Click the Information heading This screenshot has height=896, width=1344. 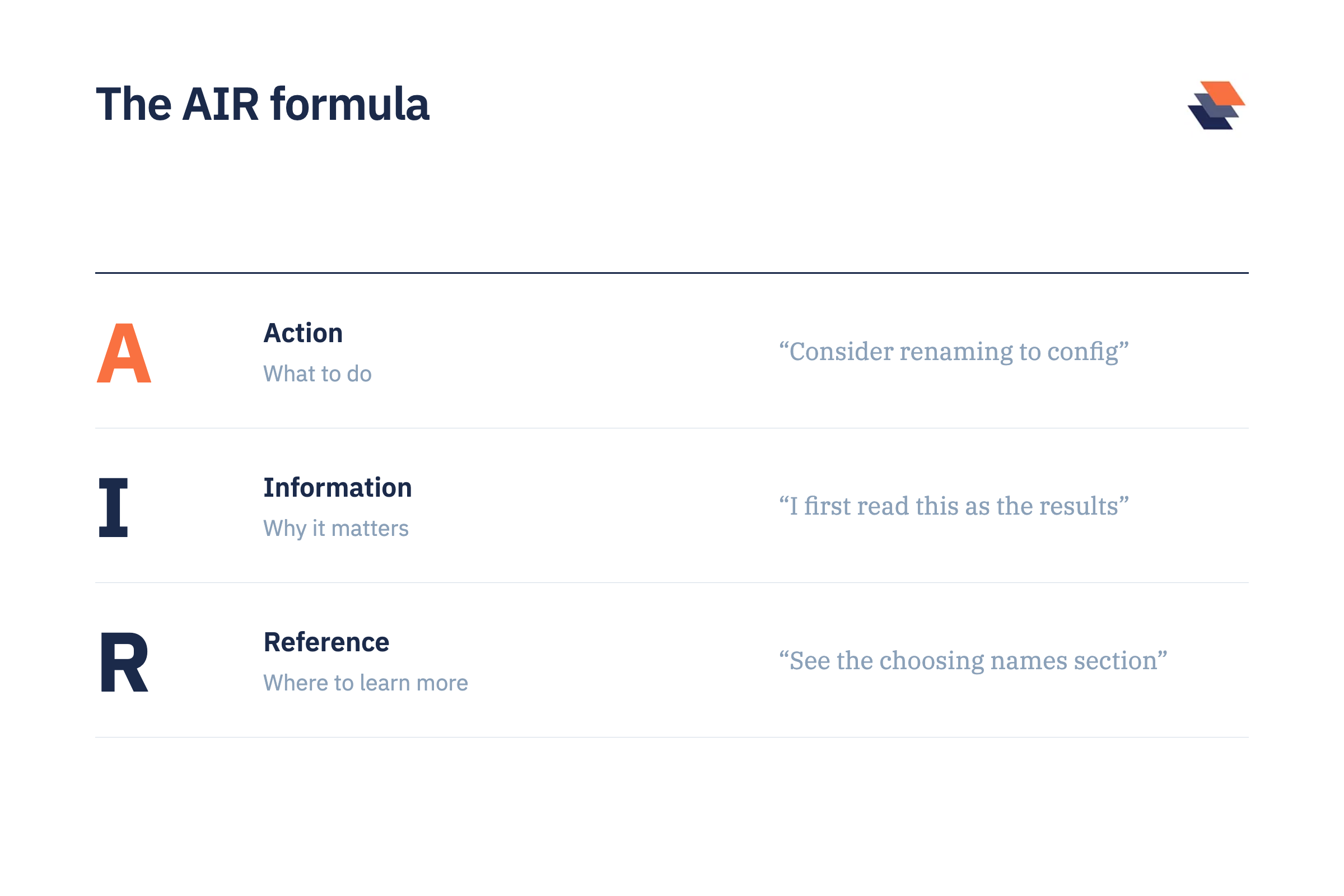tap(337, 487)
